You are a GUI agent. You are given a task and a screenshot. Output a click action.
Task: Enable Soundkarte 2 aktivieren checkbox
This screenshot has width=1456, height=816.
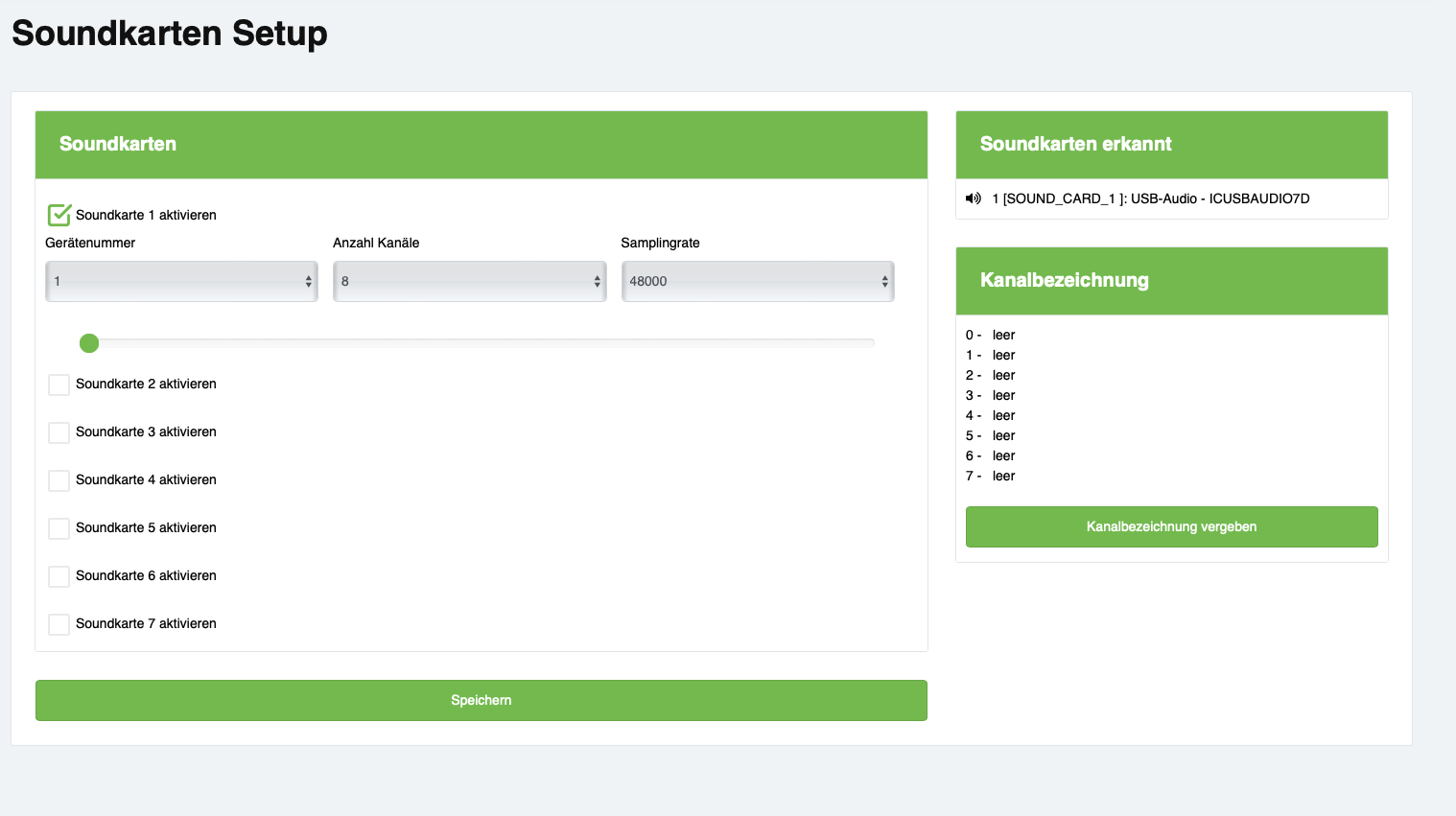(59, 385)
